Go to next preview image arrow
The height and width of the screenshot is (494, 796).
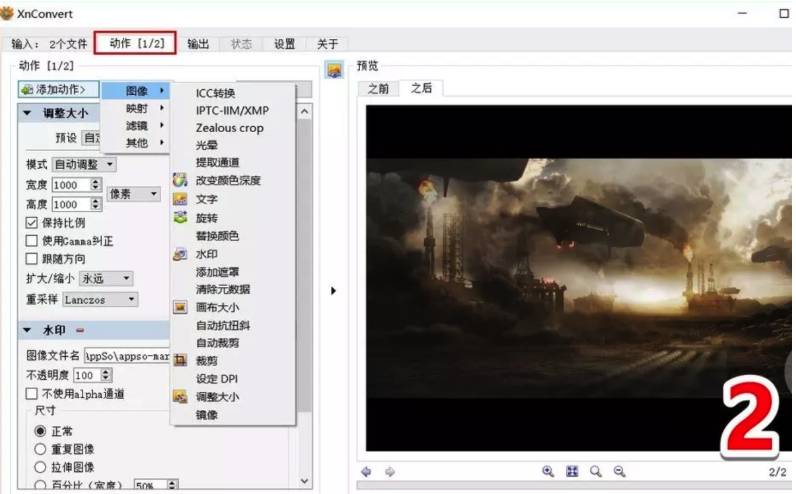point(389,472)
